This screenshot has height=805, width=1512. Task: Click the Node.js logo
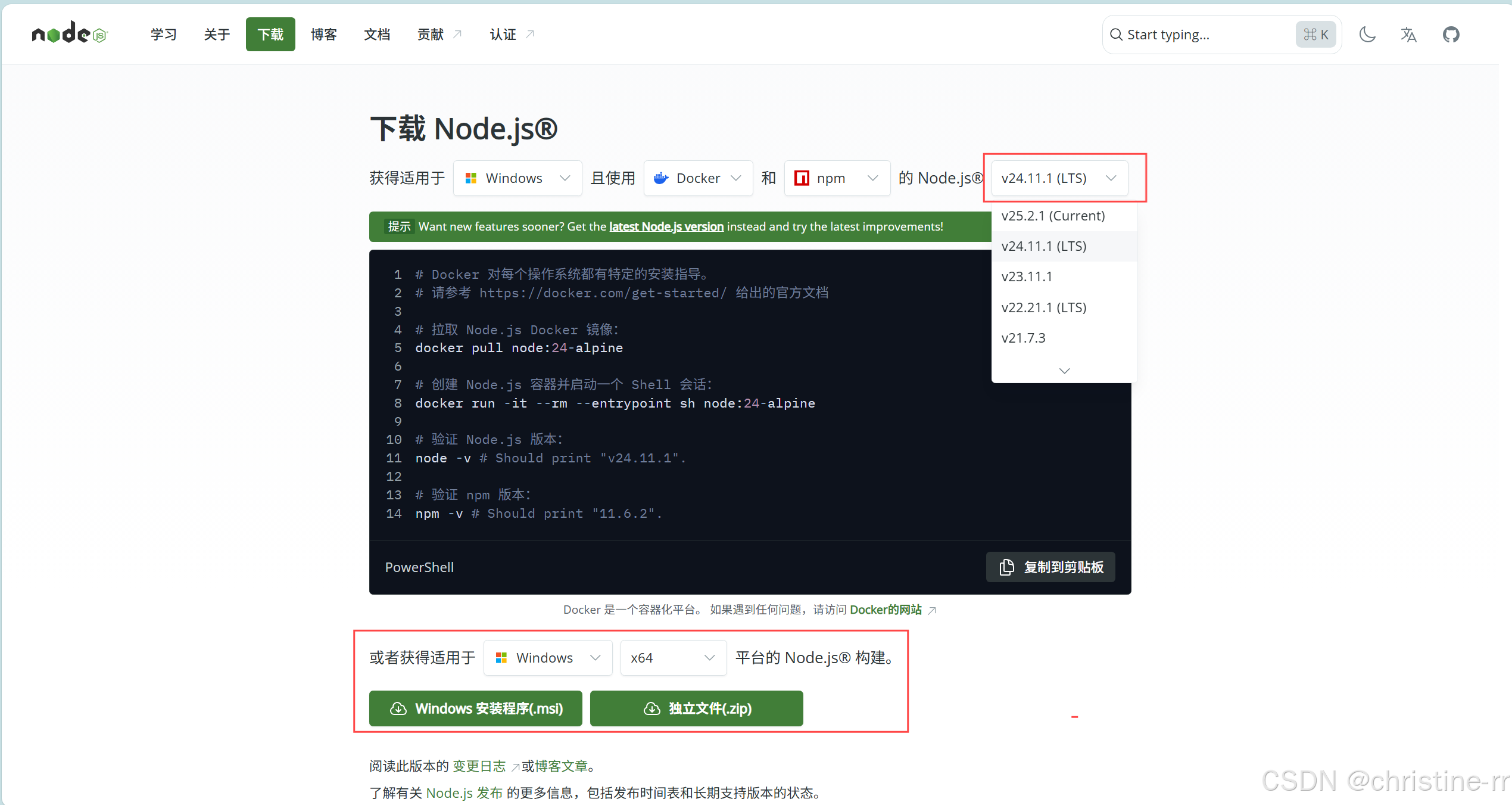(70, 34)
